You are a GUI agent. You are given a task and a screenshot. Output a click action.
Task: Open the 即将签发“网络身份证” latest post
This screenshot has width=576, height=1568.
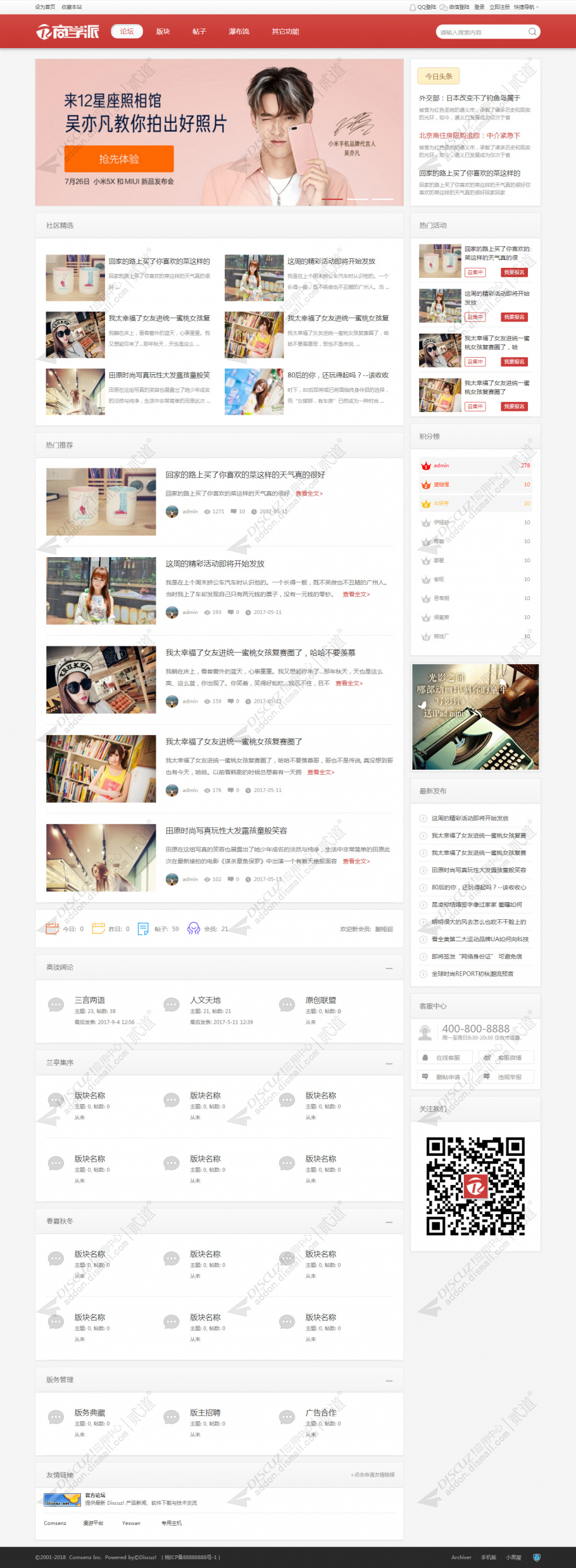tap(477, 956)
